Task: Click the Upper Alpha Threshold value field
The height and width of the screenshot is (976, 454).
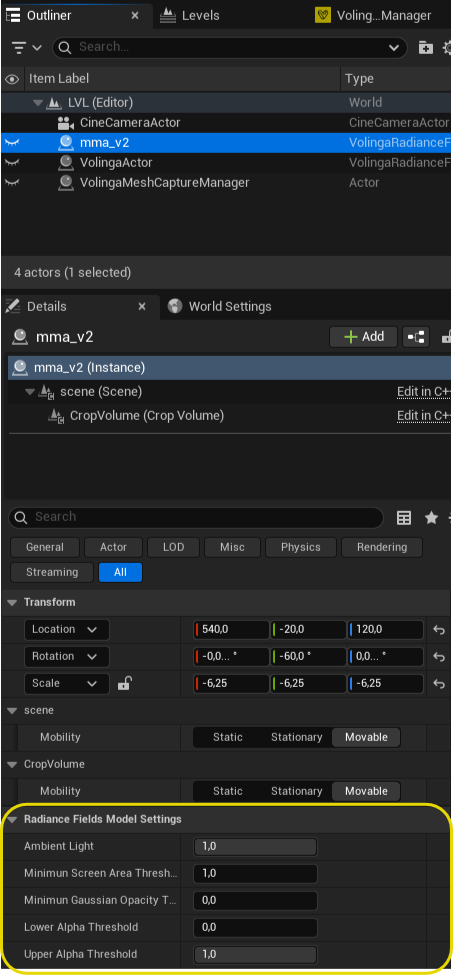Action: pos(255,954)
